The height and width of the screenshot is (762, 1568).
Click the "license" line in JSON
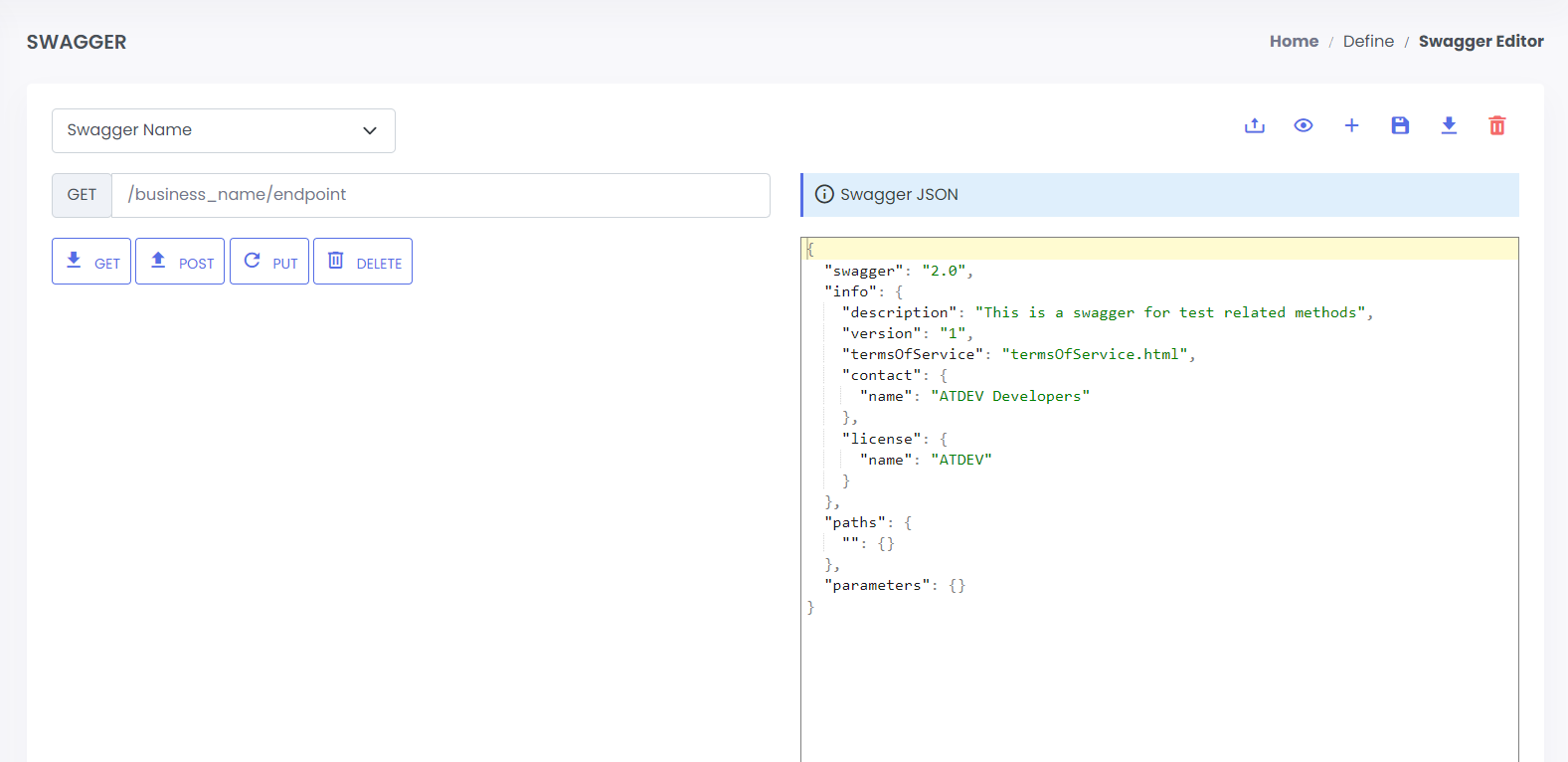tap(895, 439)
